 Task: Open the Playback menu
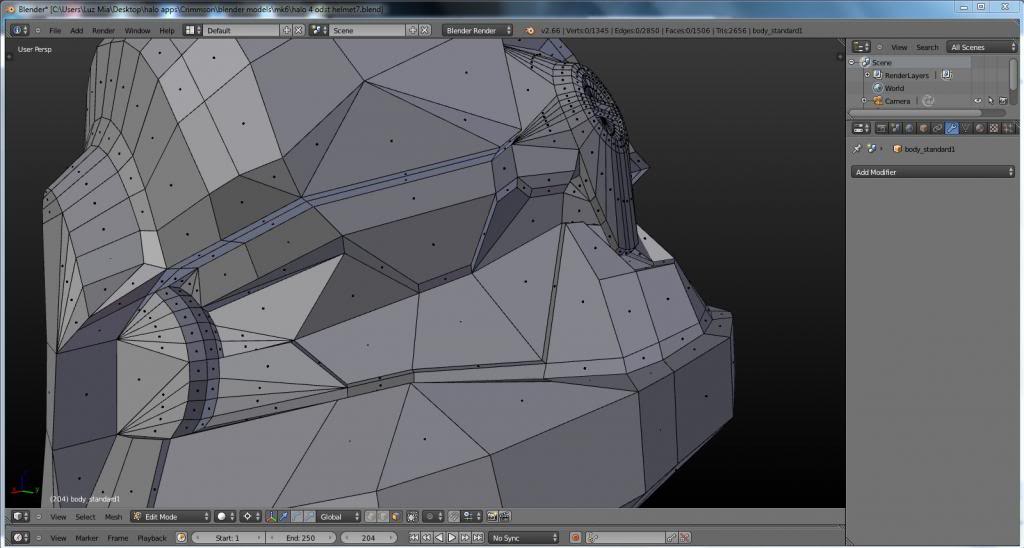tap(152, 538)
